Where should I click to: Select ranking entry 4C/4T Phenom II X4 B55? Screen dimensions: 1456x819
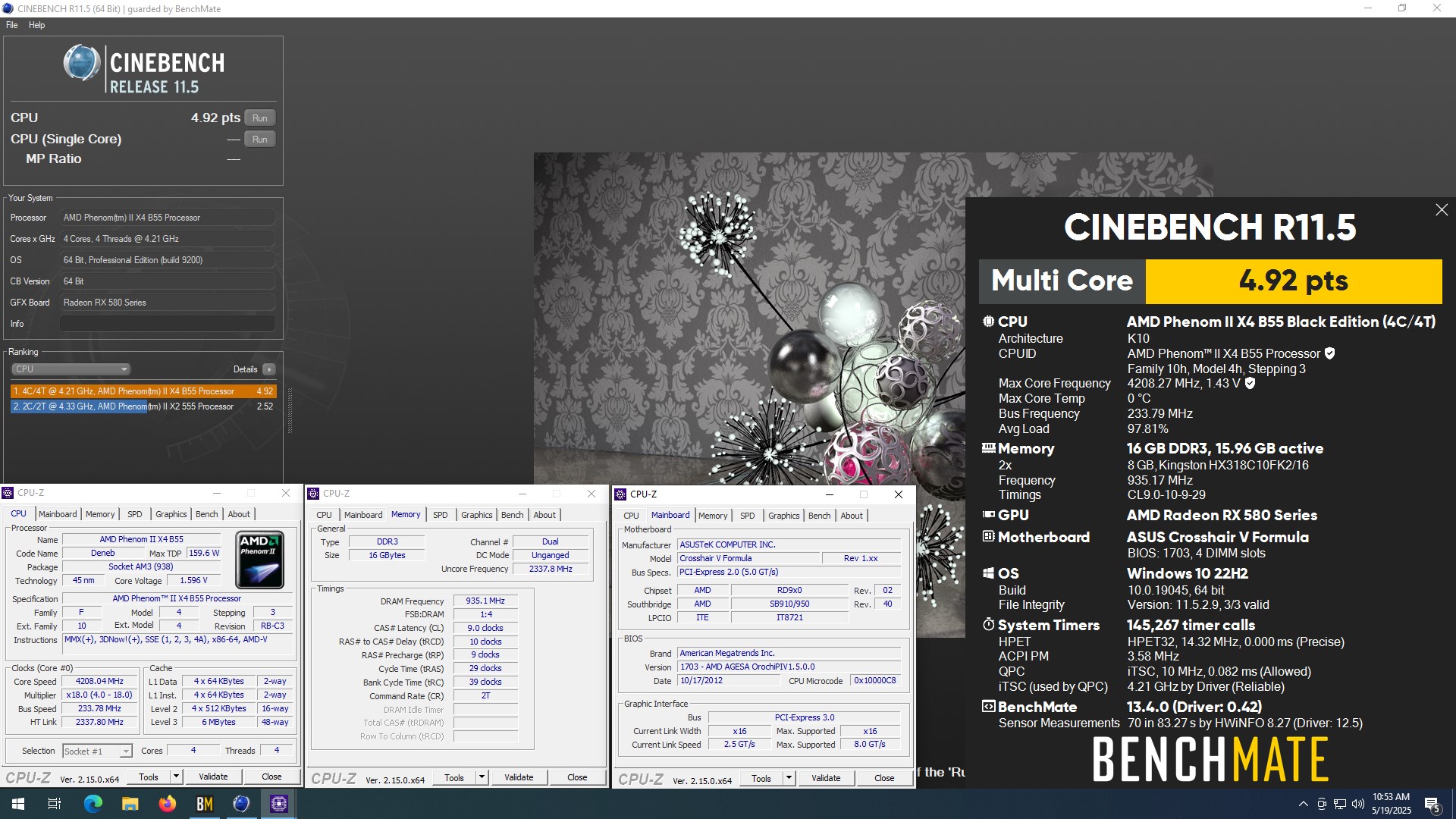[143, 391]
